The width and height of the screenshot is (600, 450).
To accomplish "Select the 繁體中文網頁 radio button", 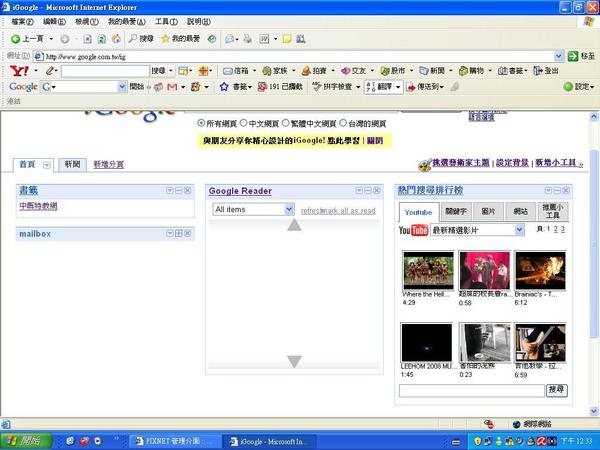I will [285, 123].
